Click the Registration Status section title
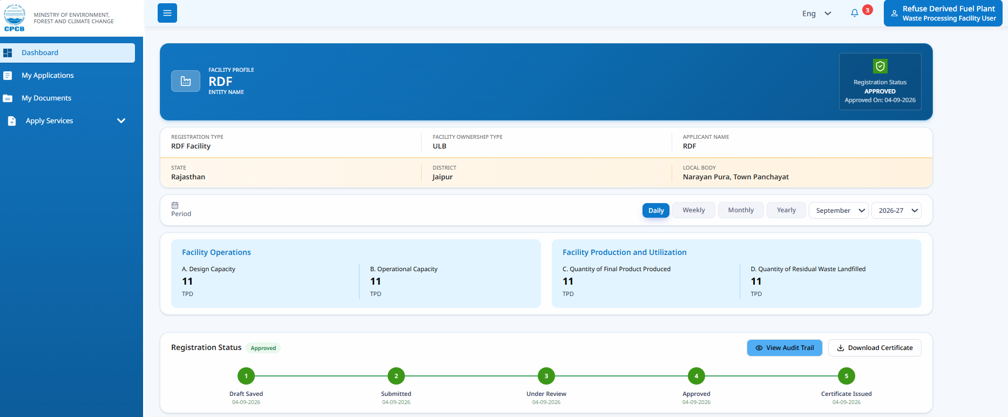This screenshot has height=417, width=1008. [x=206, y=348]
